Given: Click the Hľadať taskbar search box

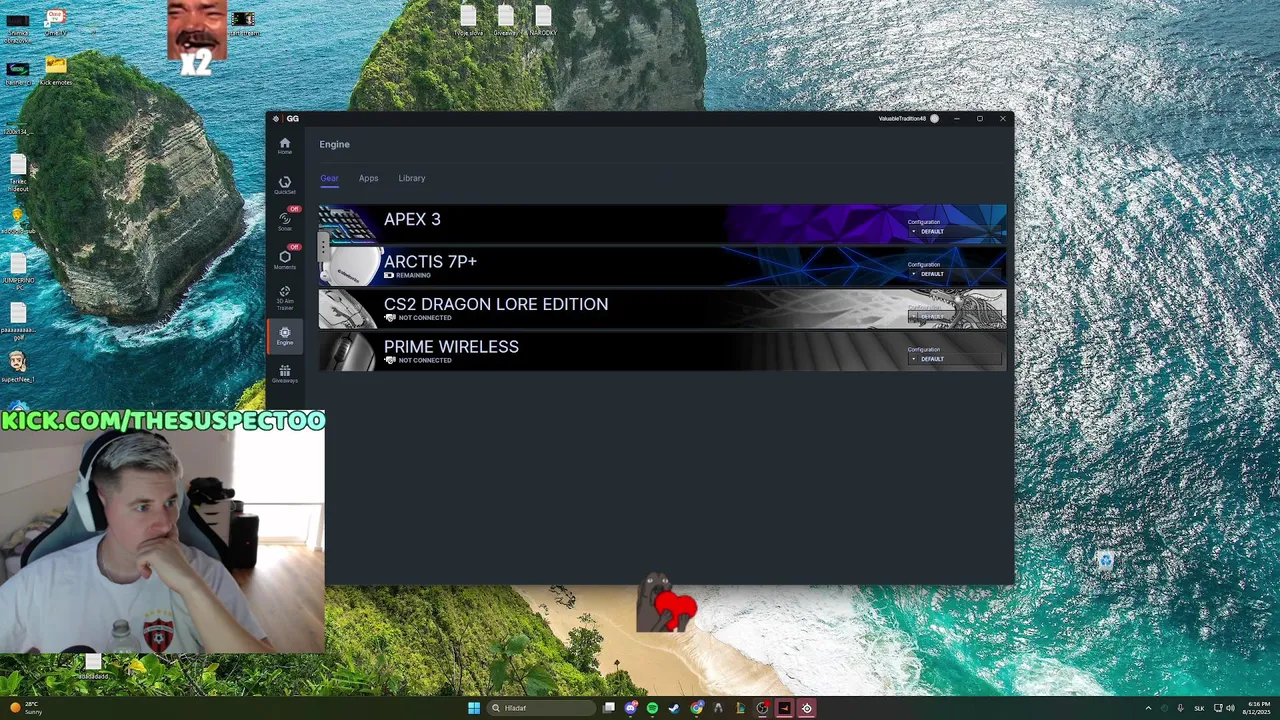Looking at the screenshot, I should (x=541, y=708).
